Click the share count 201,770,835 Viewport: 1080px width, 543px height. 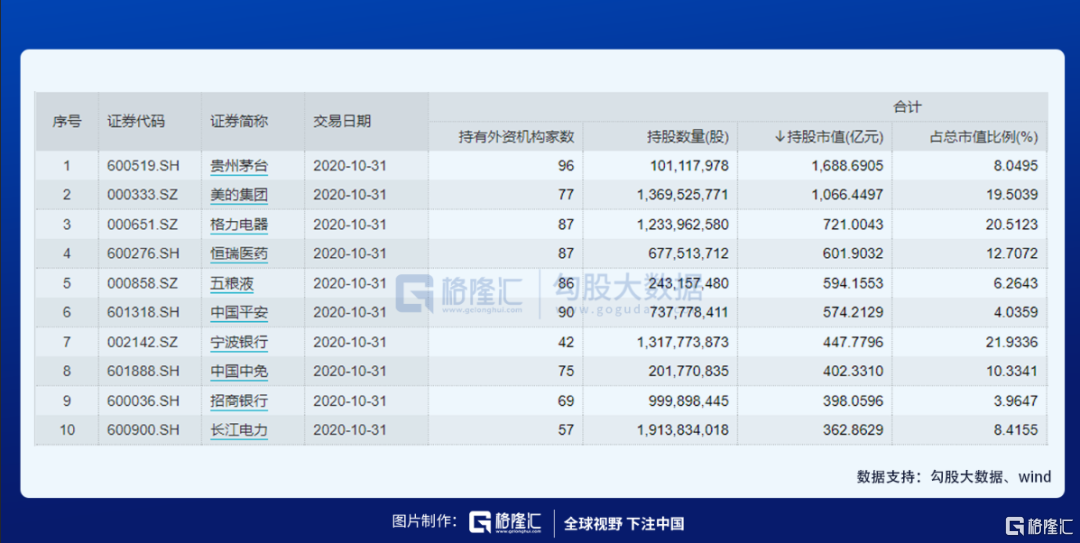pyautogui.click(x=689, y=371)
